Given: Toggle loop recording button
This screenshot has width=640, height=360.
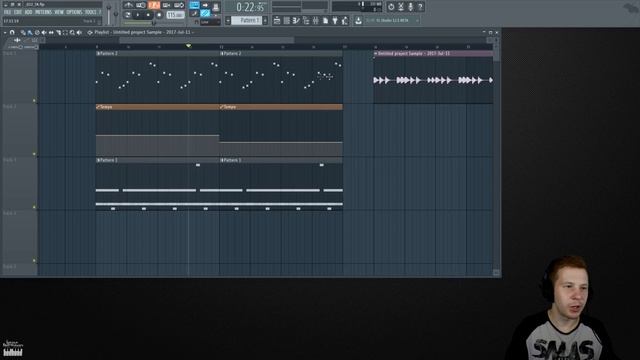Looking at the screenshot, I should 179,5.
